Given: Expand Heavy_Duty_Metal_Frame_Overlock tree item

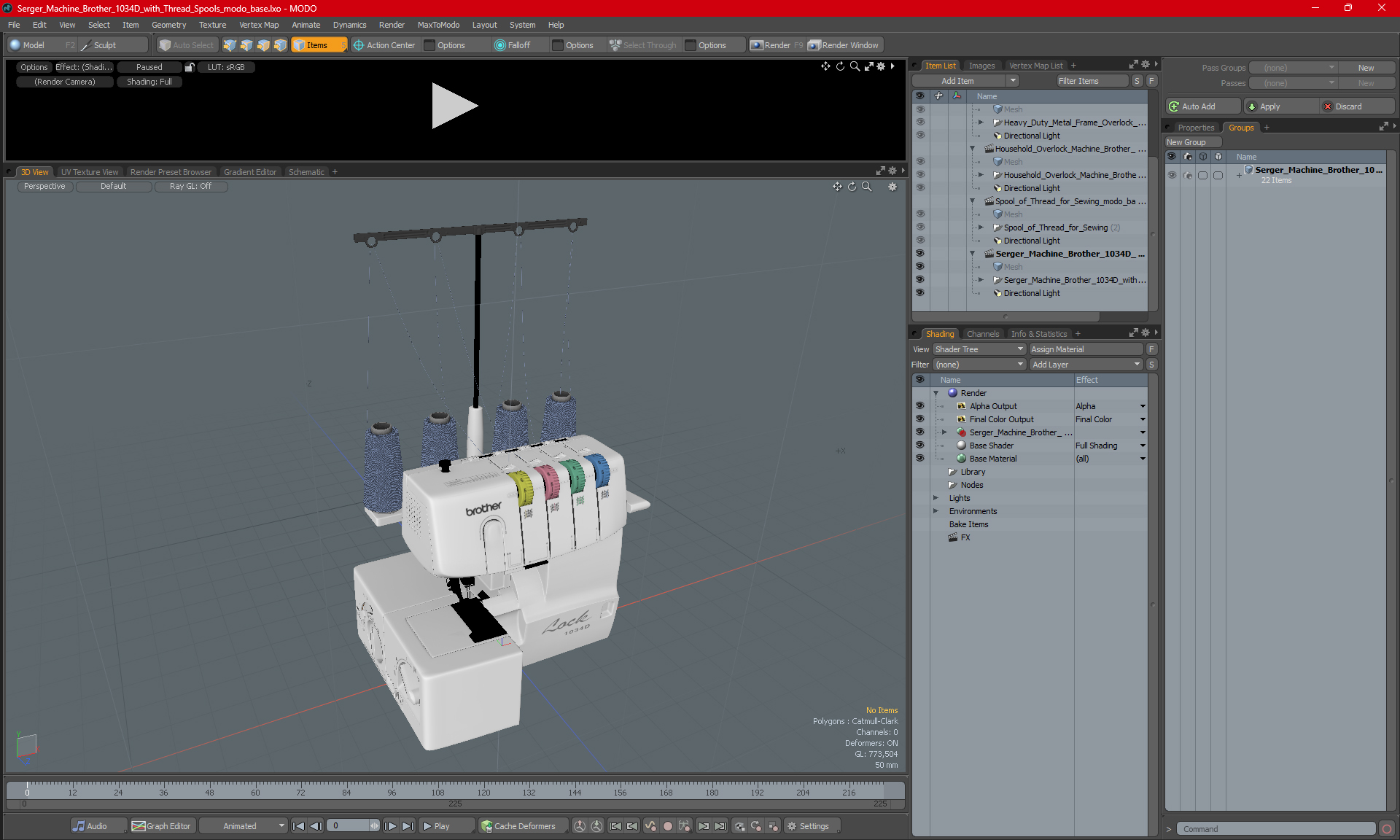Looking at the screenshot, I should click(981, 122).
